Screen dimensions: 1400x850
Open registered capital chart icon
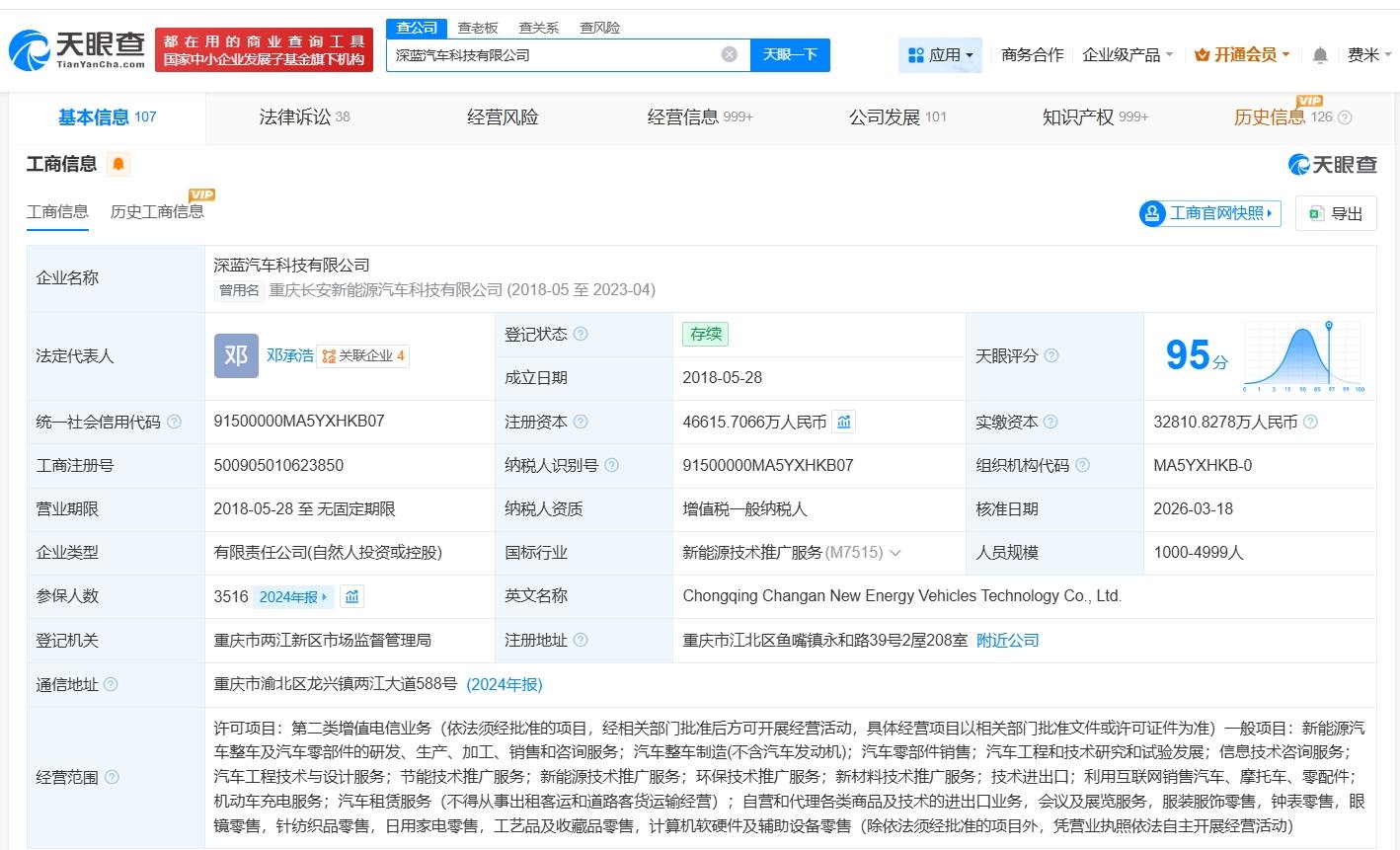tap(844, 423)
